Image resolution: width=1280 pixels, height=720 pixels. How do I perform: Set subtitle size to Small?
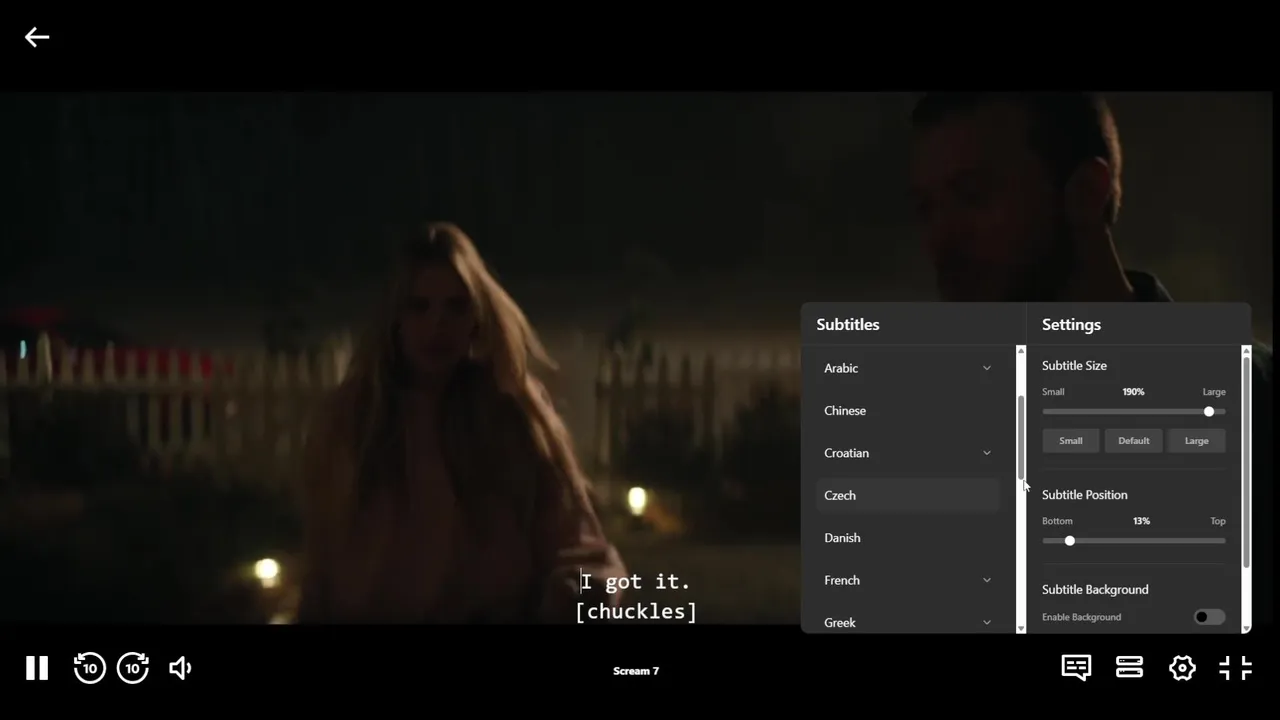1071,441
